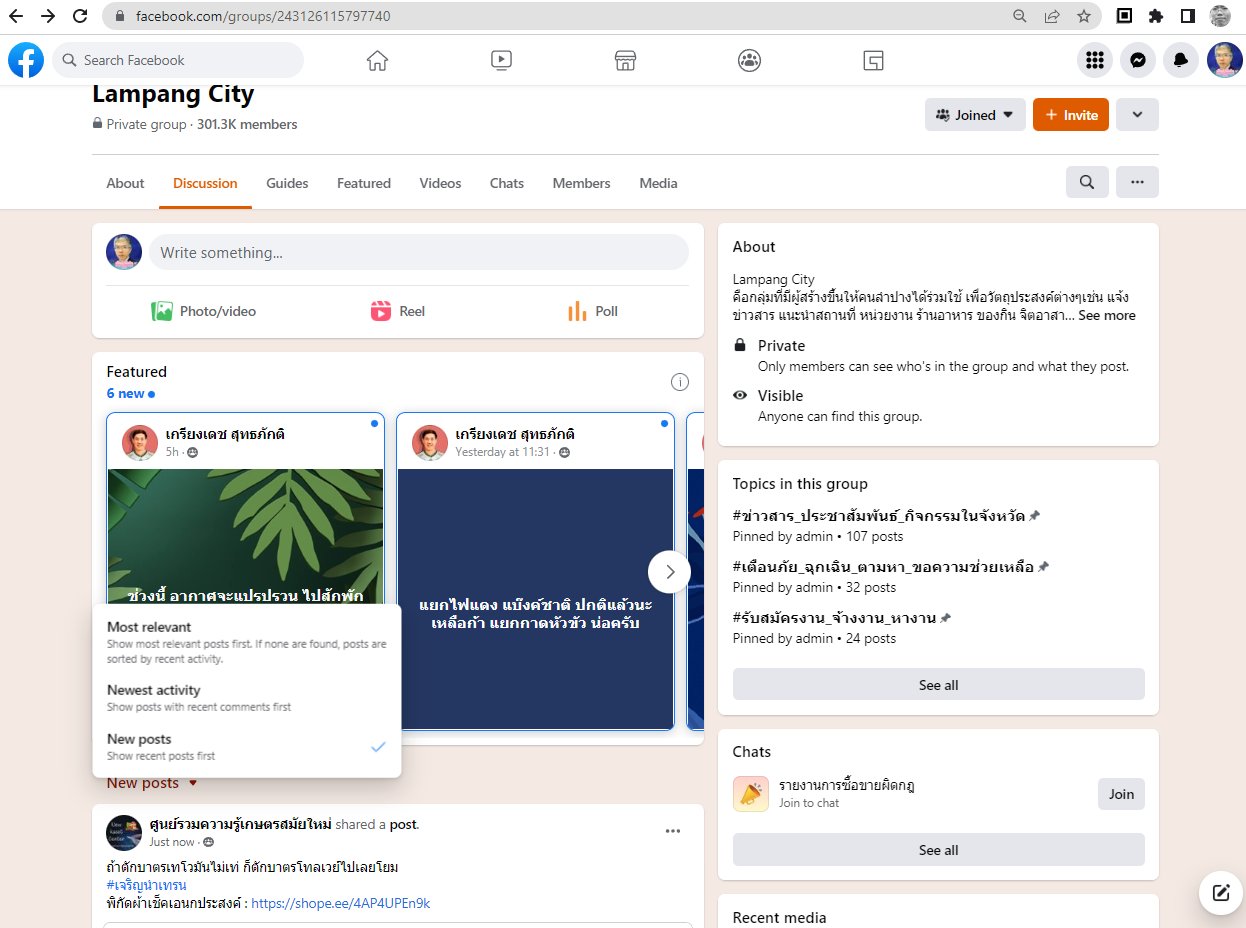Open the Watch video icon
Screen dimensions: 1246x928
coord(501,60)
